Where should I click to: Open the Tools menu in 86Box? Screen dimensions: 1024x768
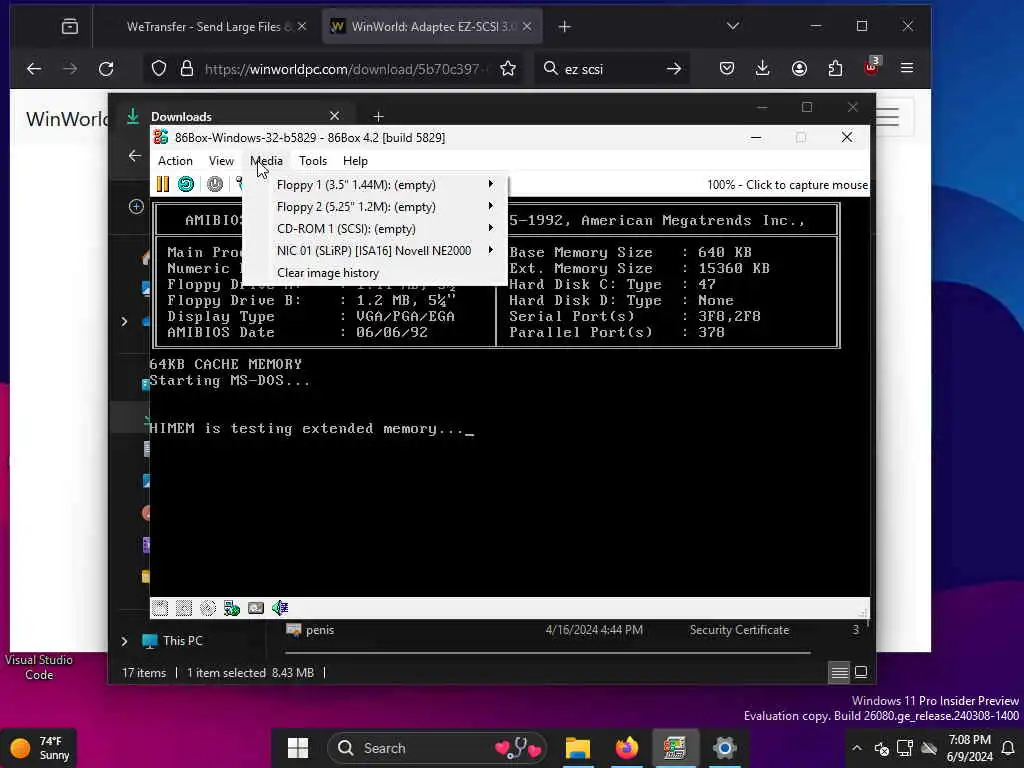click(313, 161)
